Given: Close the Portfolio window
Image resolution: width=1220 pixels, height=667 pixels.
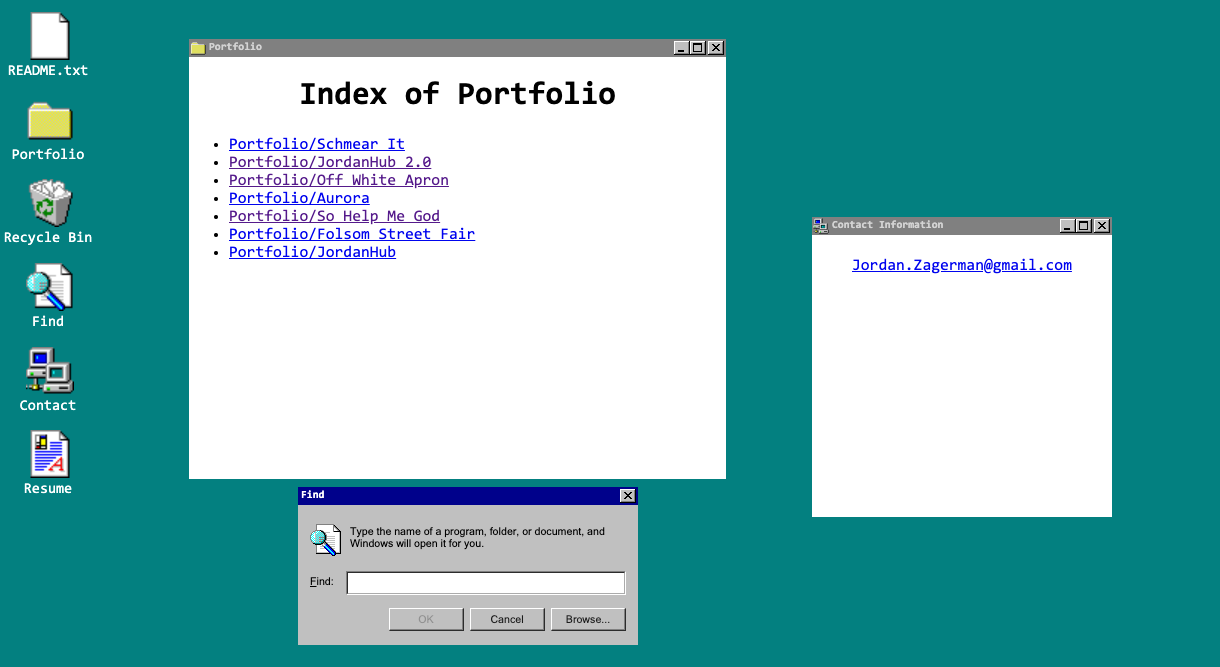Looking at the screenshot, I should tap(715, 47).
